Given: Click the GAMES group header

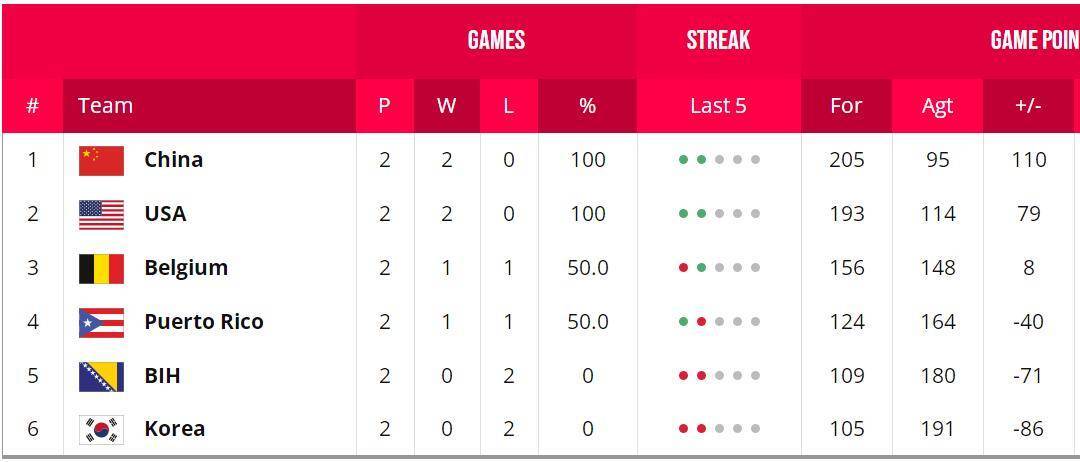Looking at the screenshot, I should pos(496,40).
